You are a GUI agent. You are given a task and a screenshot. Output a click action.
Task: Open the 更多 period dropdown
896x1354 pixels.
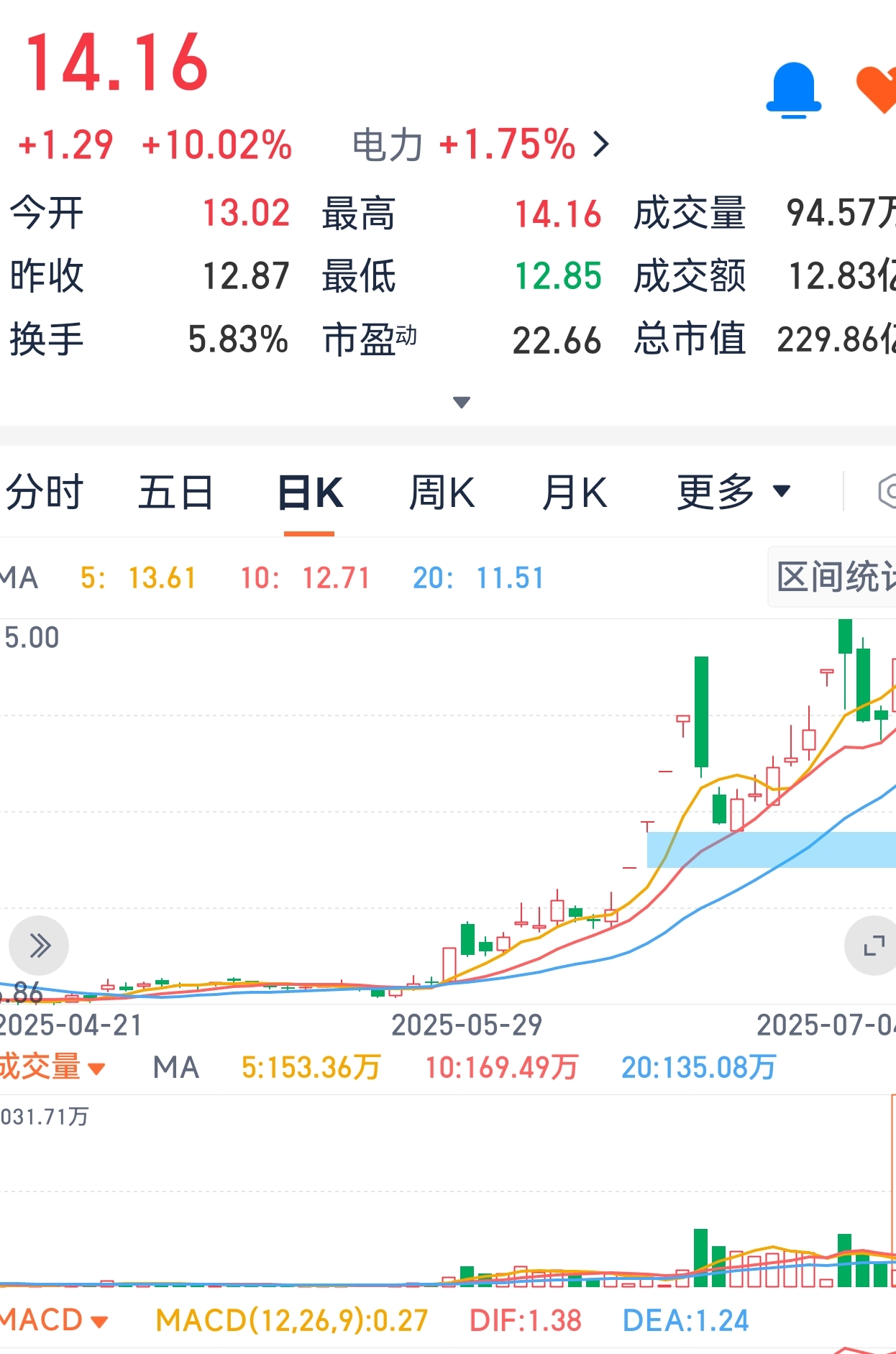[x=733, y=493]
